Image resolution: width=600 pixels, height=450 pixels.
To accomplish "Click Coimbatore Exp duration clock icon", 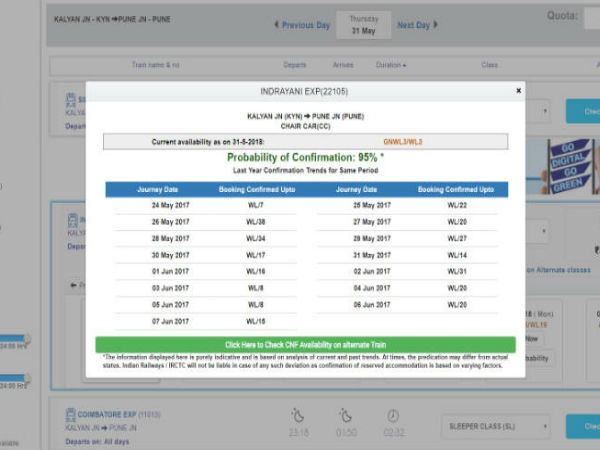I will (x=393, y=415).
